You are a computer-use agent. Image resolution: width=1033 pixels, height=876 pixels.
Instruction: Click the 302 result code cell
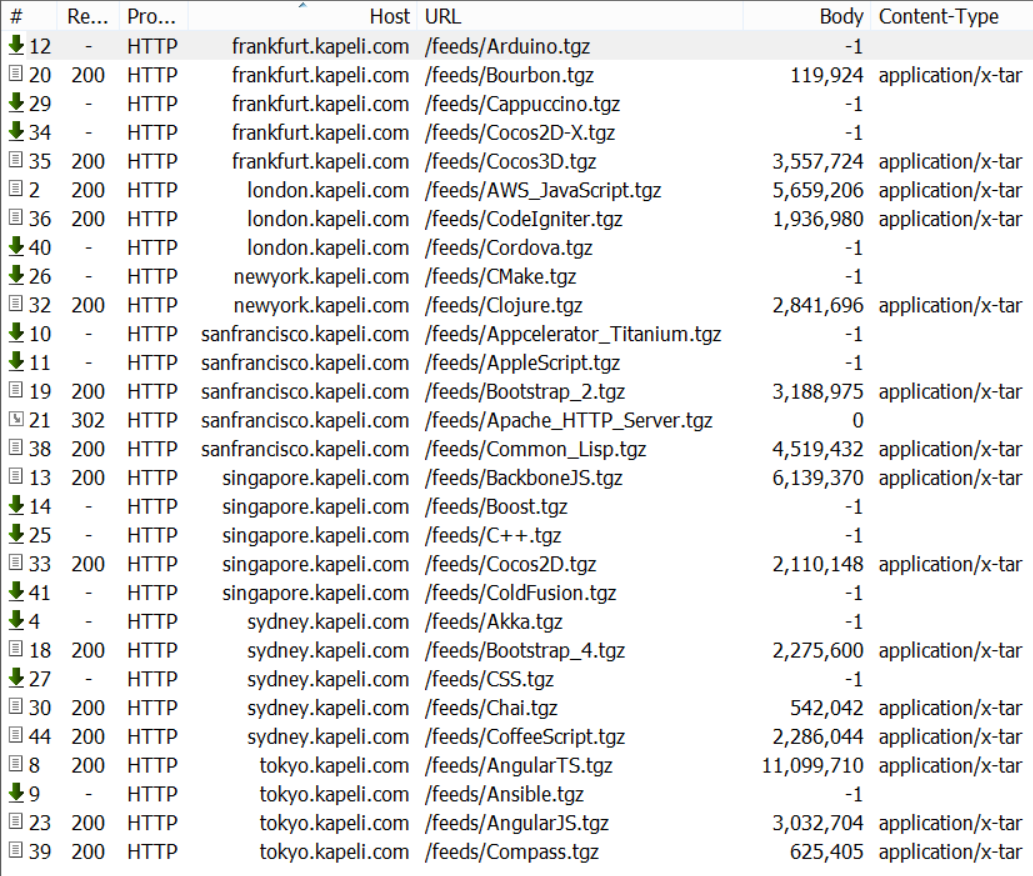click(x=88, y=420)
